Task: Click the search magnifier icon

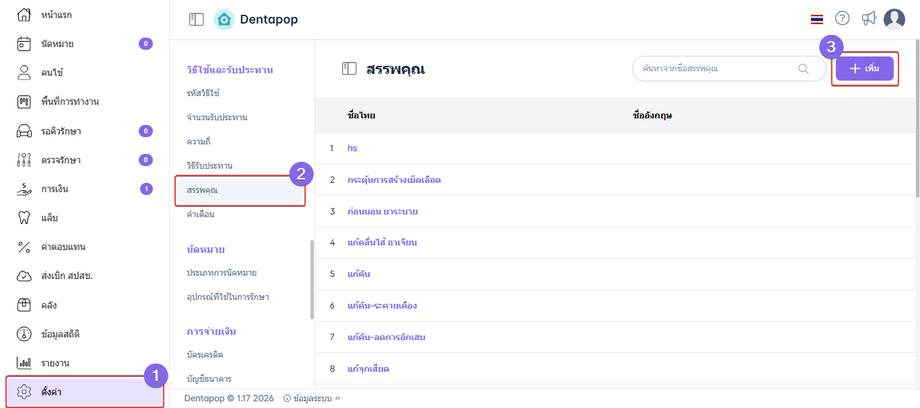Action: click(803, 69)
